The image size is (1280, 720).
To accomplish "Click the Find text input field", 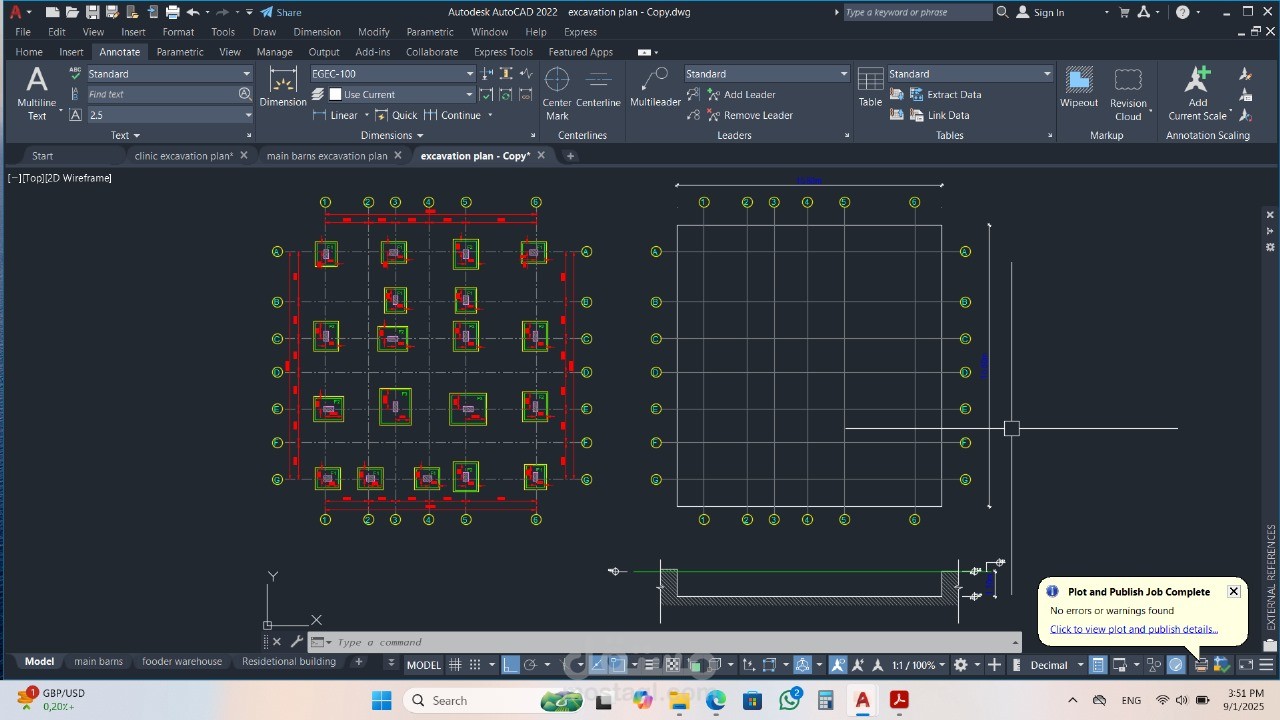I will point(160,94).
